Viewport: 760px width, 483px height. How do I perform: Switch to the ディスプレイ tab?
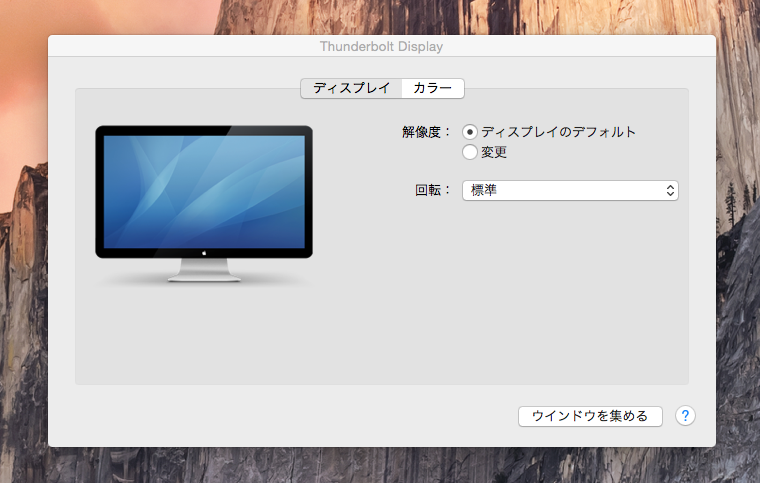[351, 88]
